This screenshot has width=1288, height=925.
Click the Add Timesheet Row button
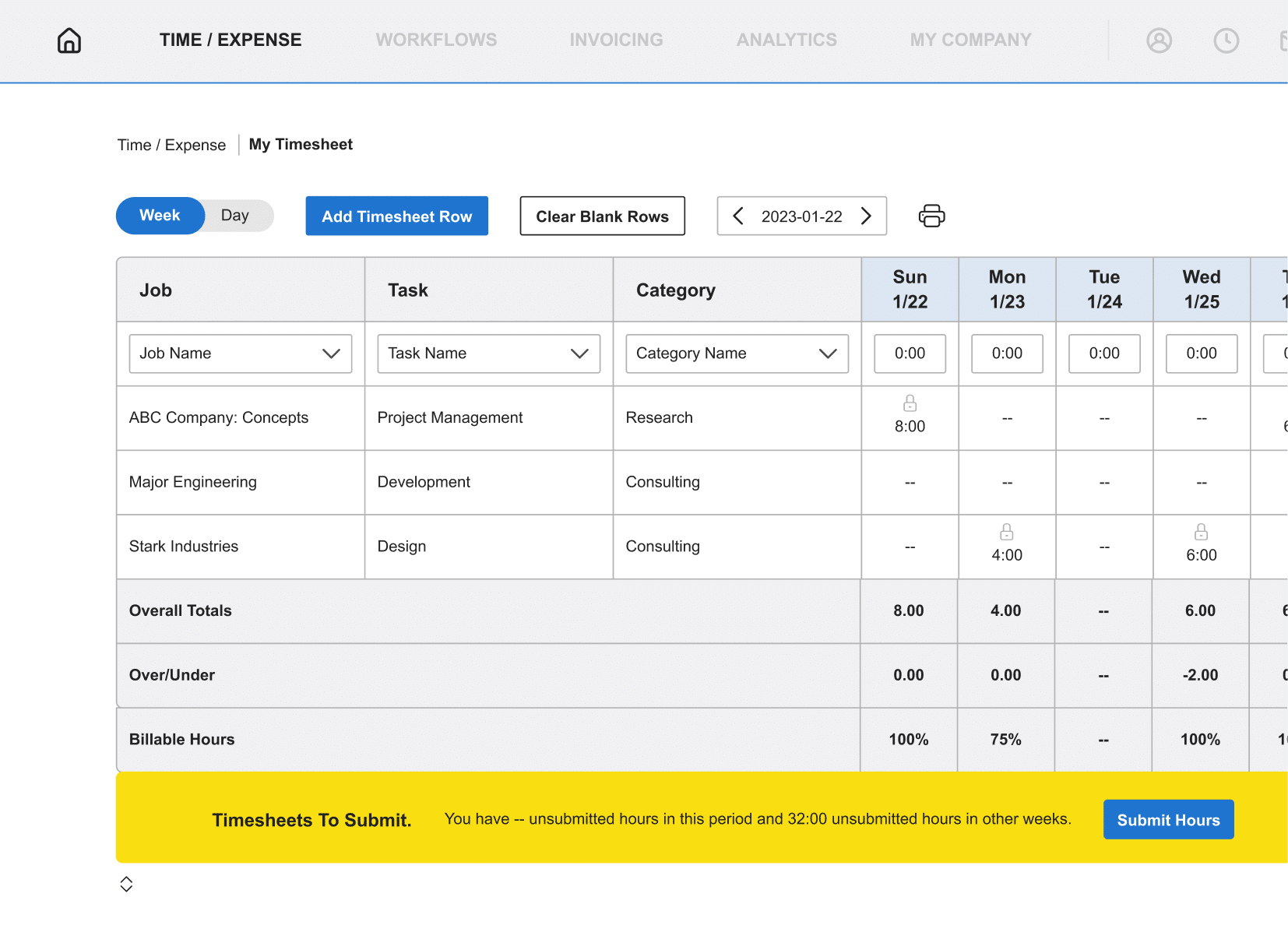point(396,216)
